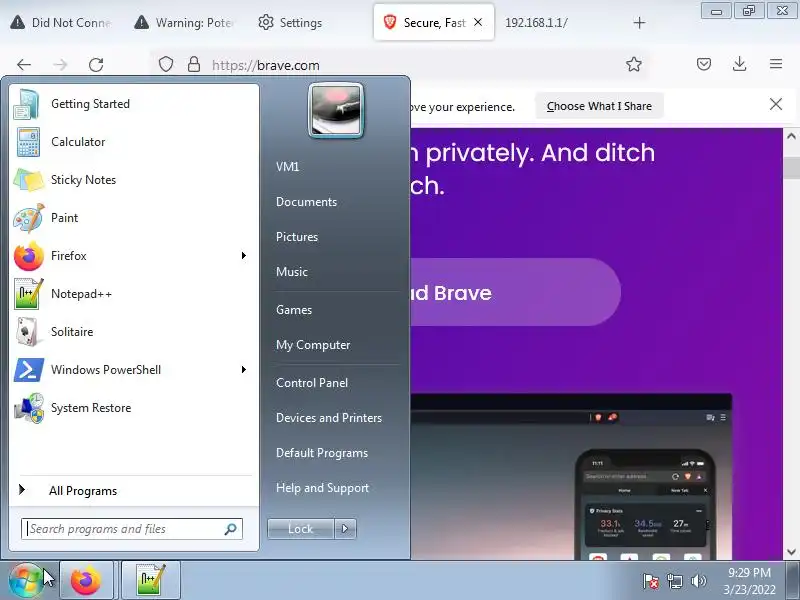Expand Windows PowerShell jump list arrow

(x=244, y=370)
